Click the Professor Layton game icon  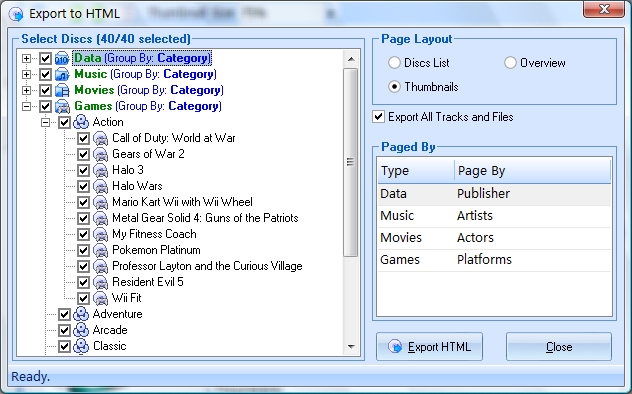click(100, 266)
